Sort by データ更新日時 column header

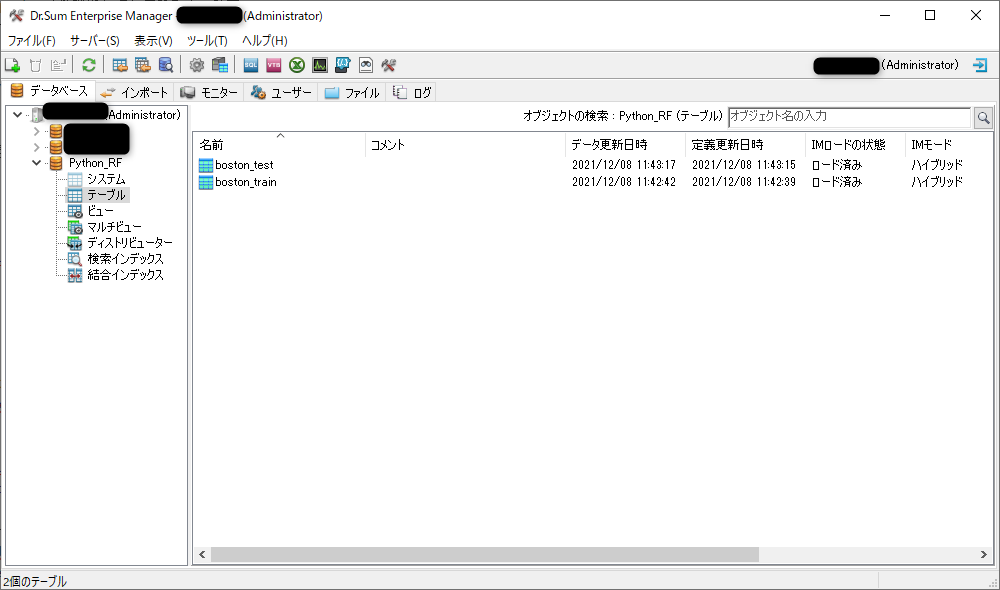625,145
